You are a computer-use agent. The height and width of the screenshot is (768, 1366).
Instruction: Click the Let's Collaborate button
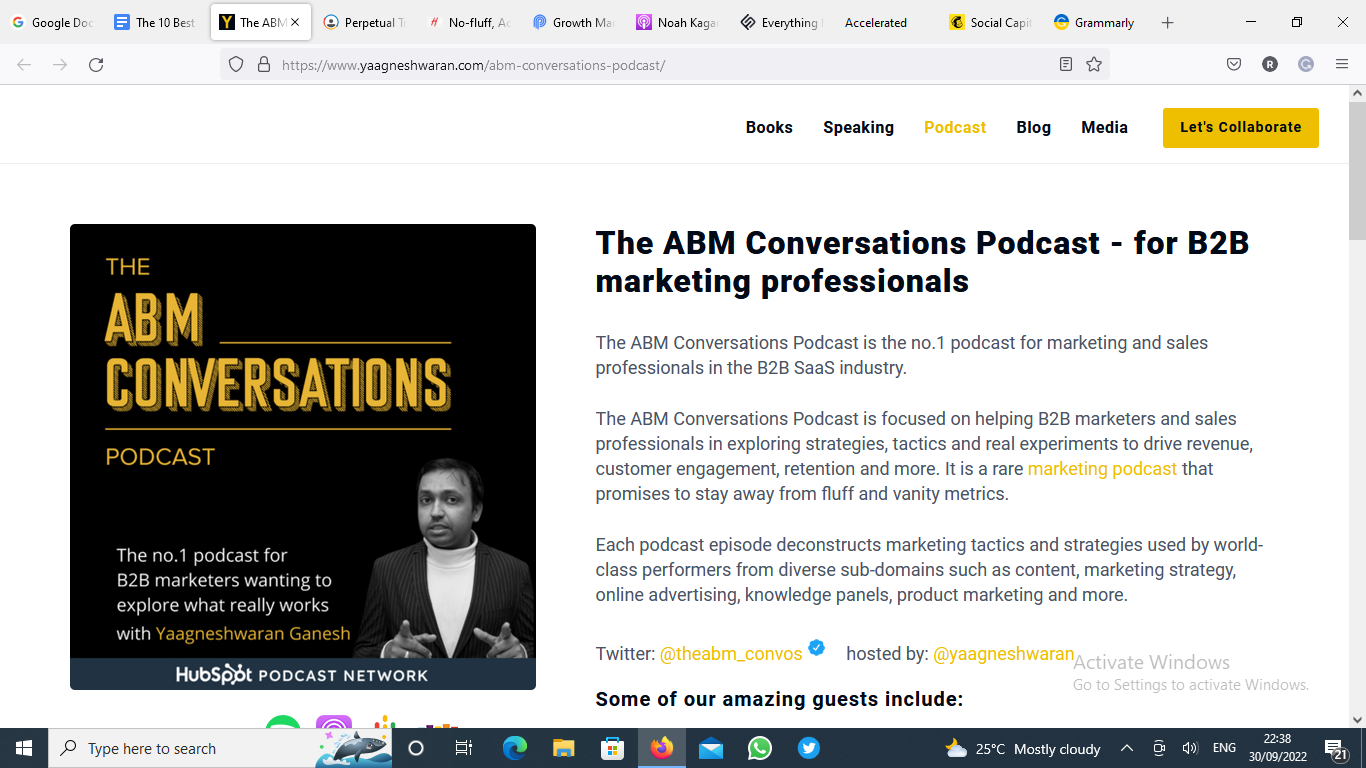pyautogui.click(x=1240, y=127)
